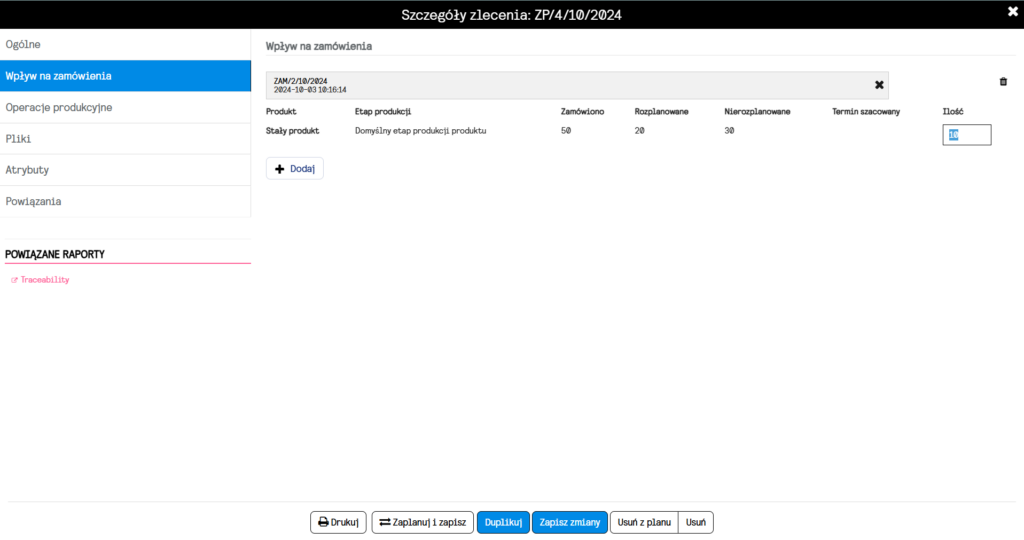The height and width of the screenshot is (540, 1024).
Task: Click the external link icon beside Traceability
Action: click(x=14, y=280)
